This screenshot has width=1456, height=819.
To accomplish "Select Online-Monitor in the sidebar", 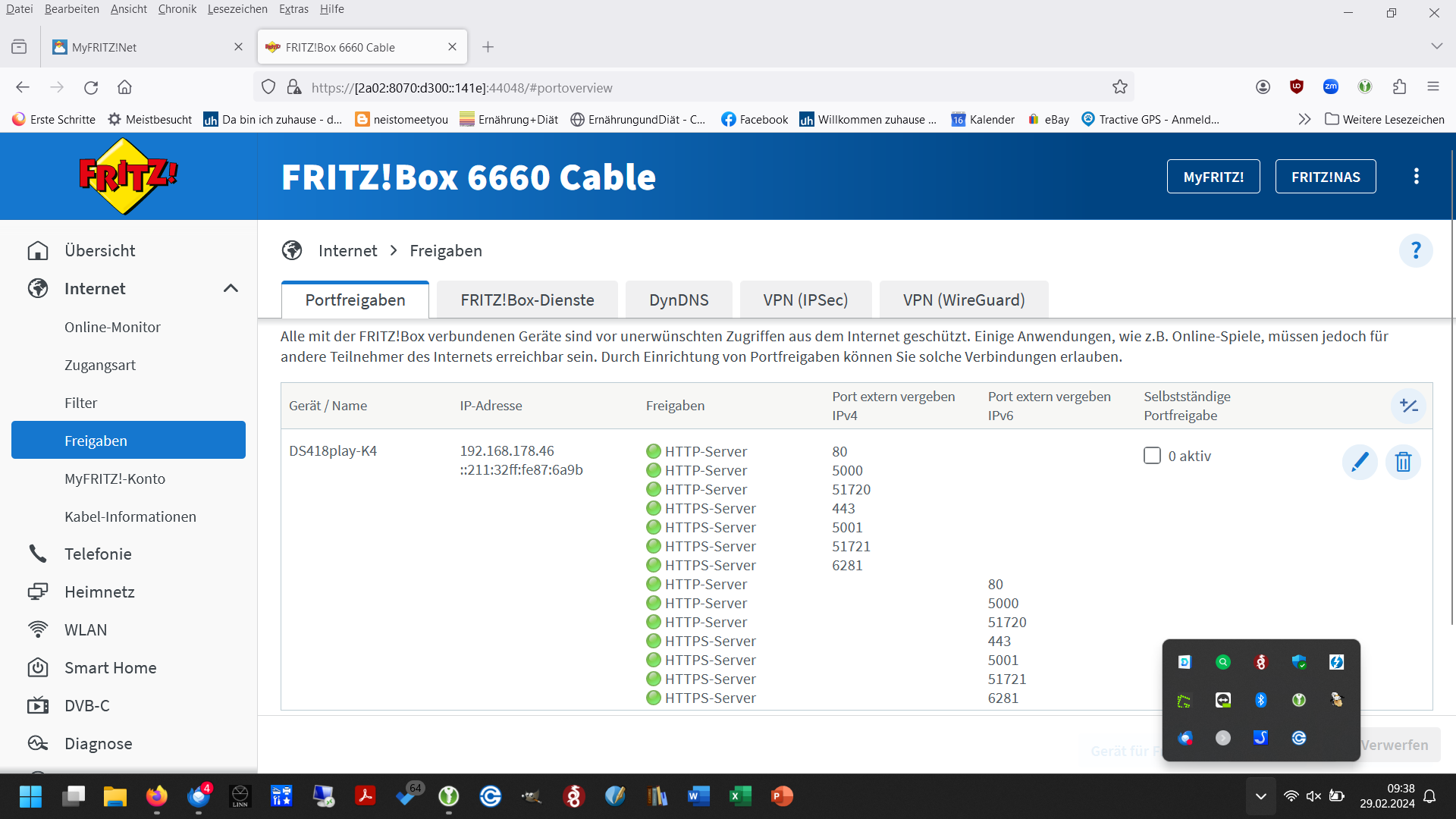I will 112,327.
